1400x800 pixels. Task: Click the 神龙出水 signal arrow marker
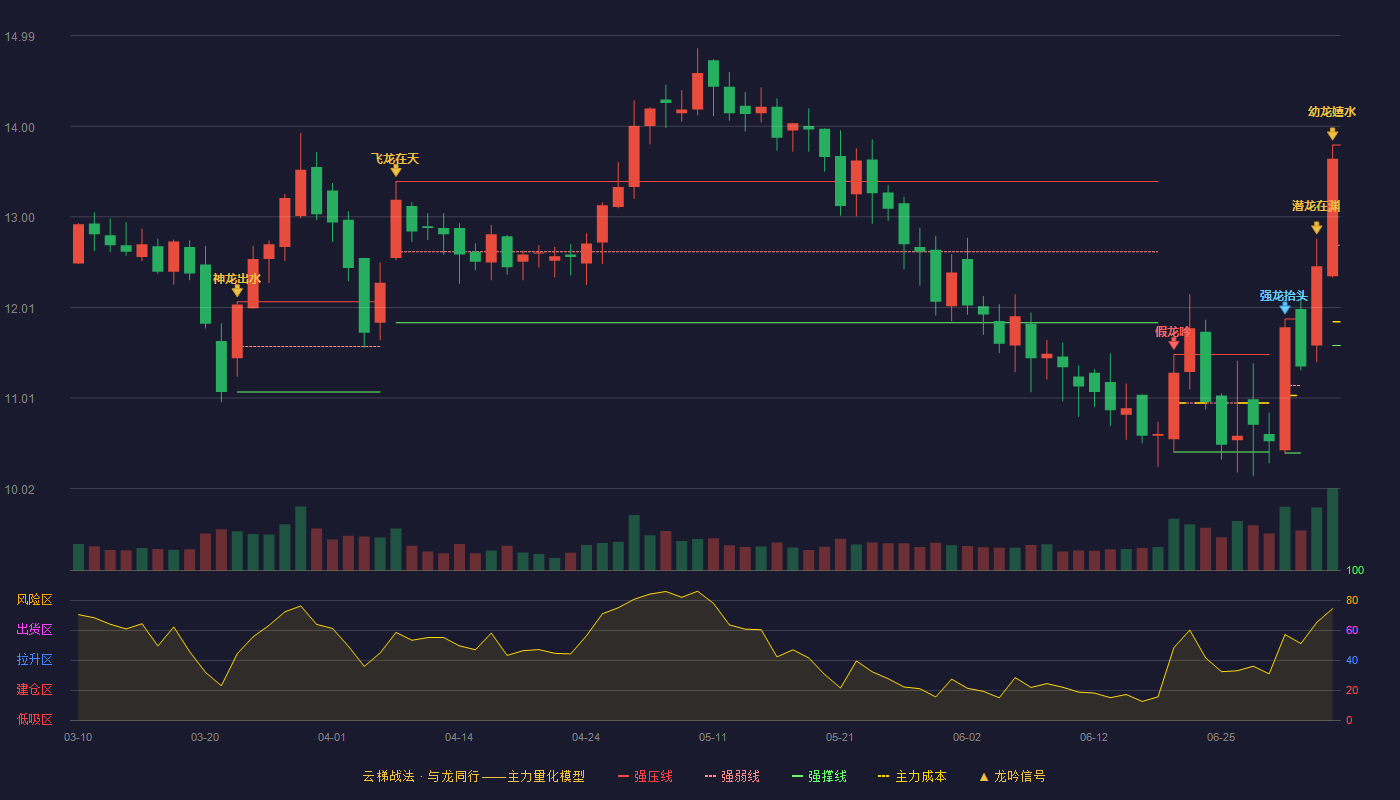237,291
